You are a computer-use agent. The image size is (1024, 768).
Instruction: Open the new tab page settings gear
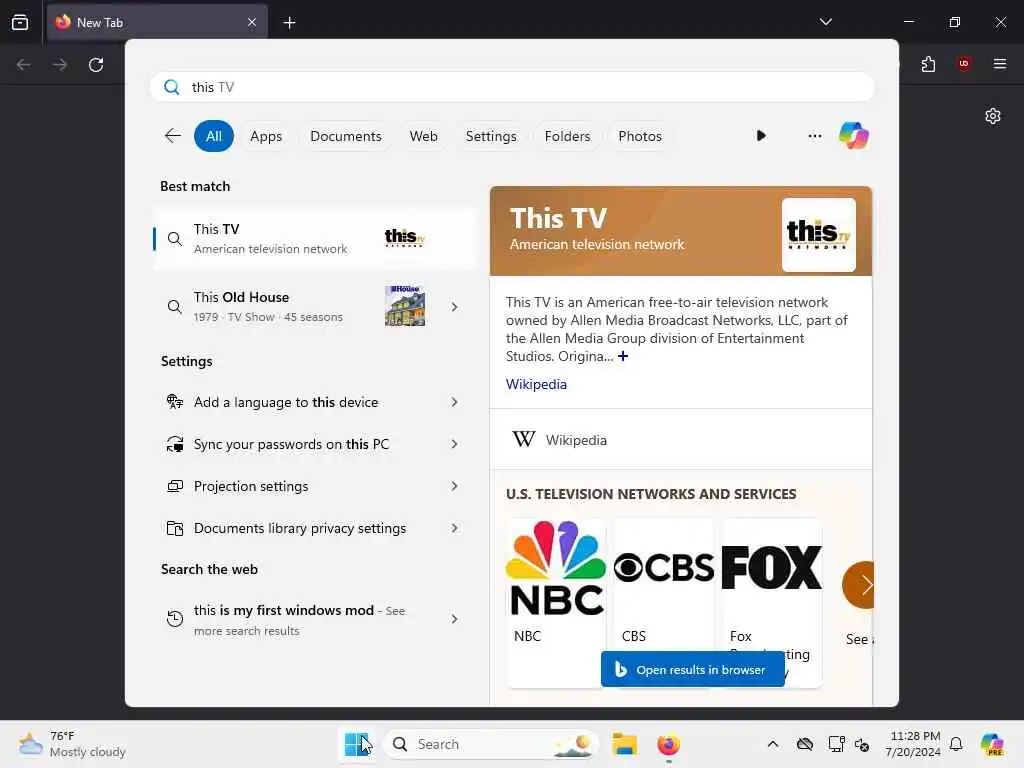tap(993, 116)
